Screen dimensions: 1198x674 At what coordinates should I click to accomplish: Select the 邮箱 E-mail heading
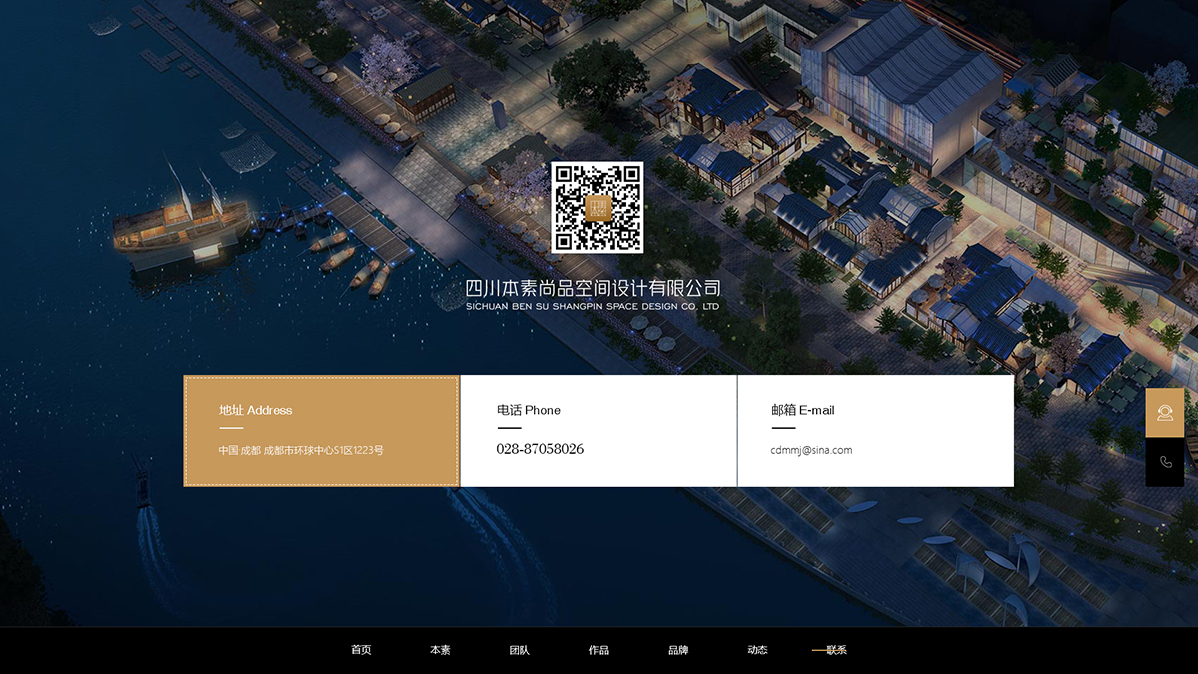point(802,410)
